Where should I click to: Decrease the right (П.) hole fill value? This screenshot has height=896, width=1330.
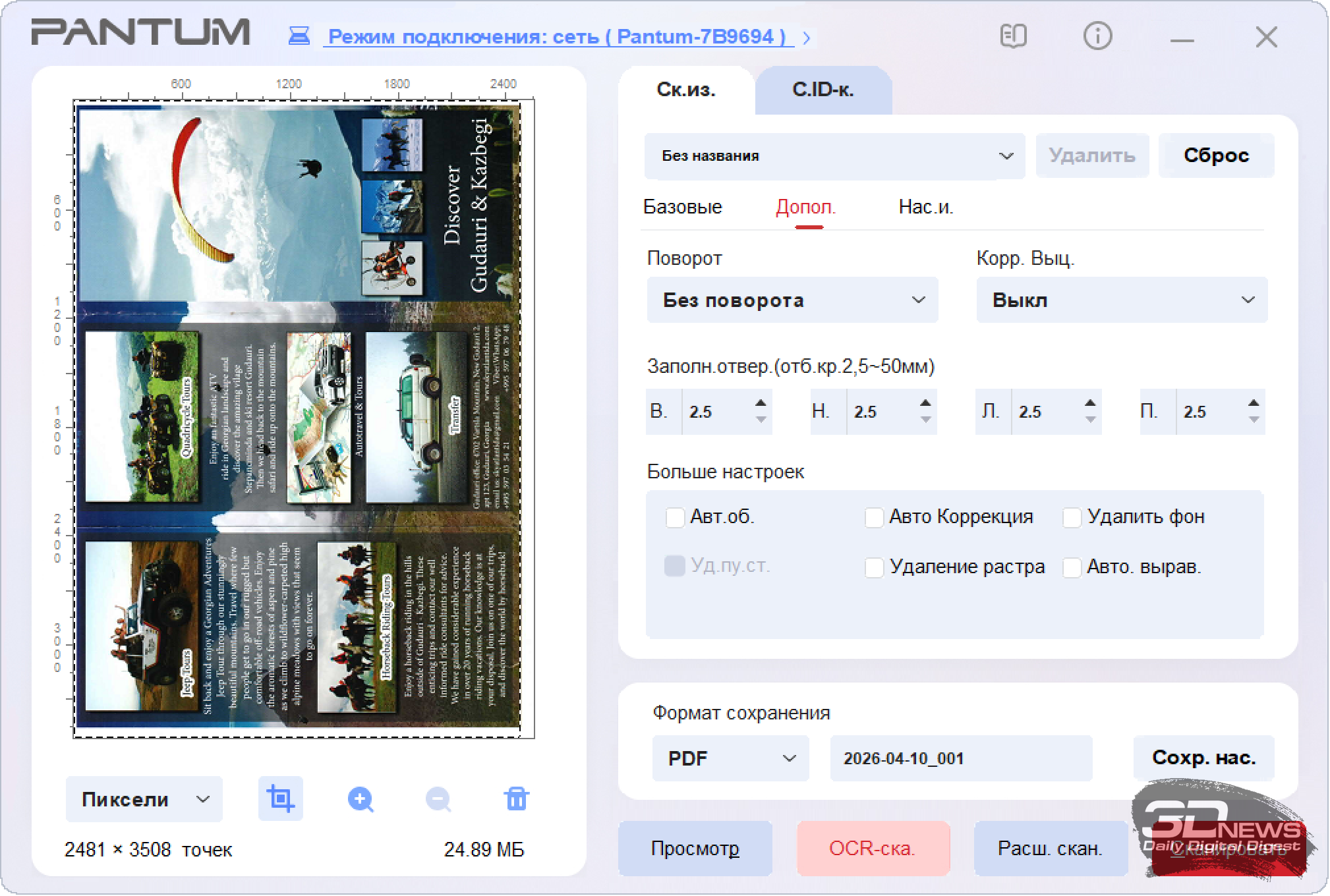1254,420
